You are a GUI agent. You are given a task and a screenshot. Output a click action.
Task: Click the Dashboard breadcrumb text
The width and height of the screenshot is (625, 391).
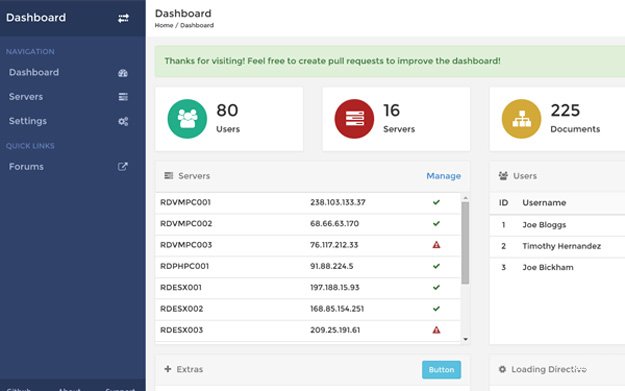coord(197,25)
